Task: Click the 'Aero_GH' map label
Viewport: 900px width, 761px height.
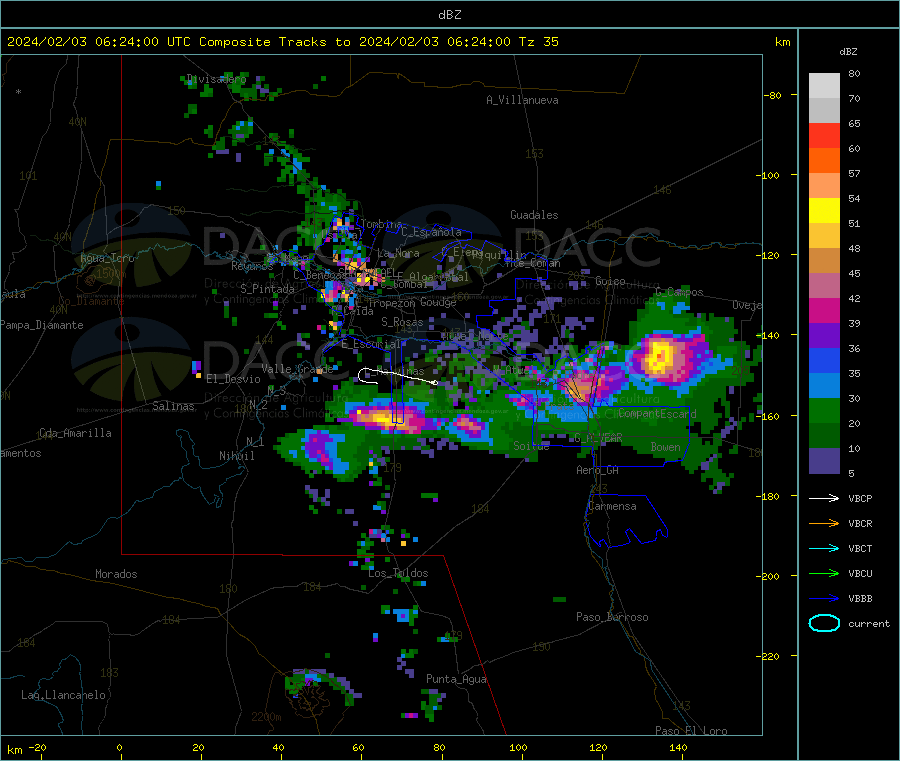Action: pyautogui.click(x=597, y=470)
